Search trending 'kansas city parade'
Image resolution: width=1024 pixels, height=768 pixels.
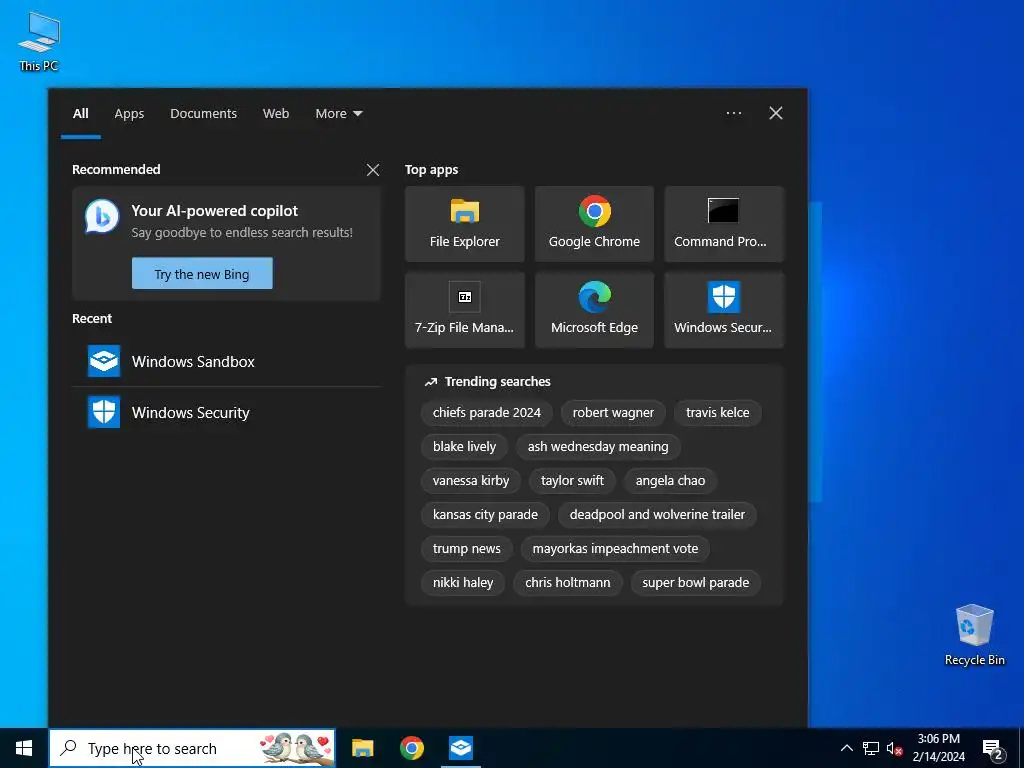(485, 515)
